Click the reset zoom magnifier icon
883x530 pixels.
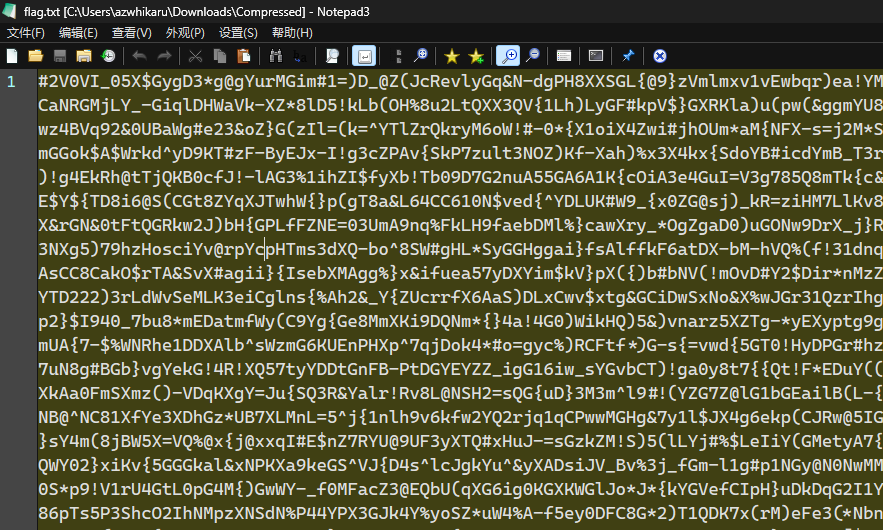pos(421,56)
